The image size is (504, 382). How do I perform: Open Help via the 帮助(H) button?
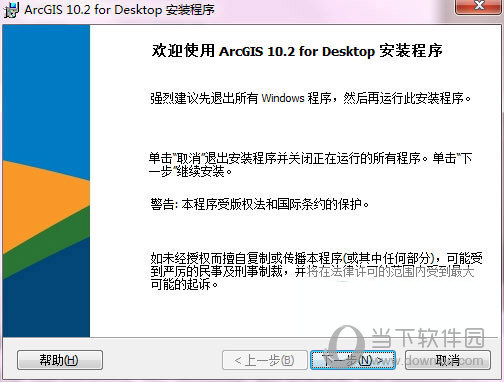pyautogui.click(x=60, y=360)
